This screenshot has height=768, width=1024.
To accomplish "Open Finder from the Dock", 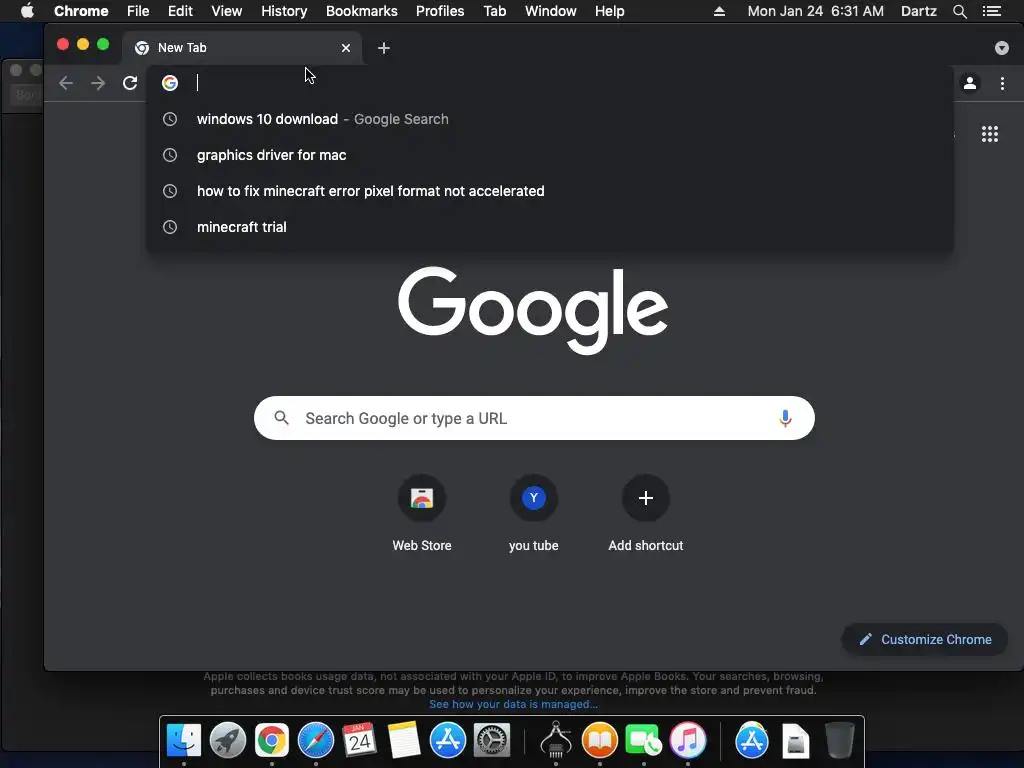I will 184,740.
